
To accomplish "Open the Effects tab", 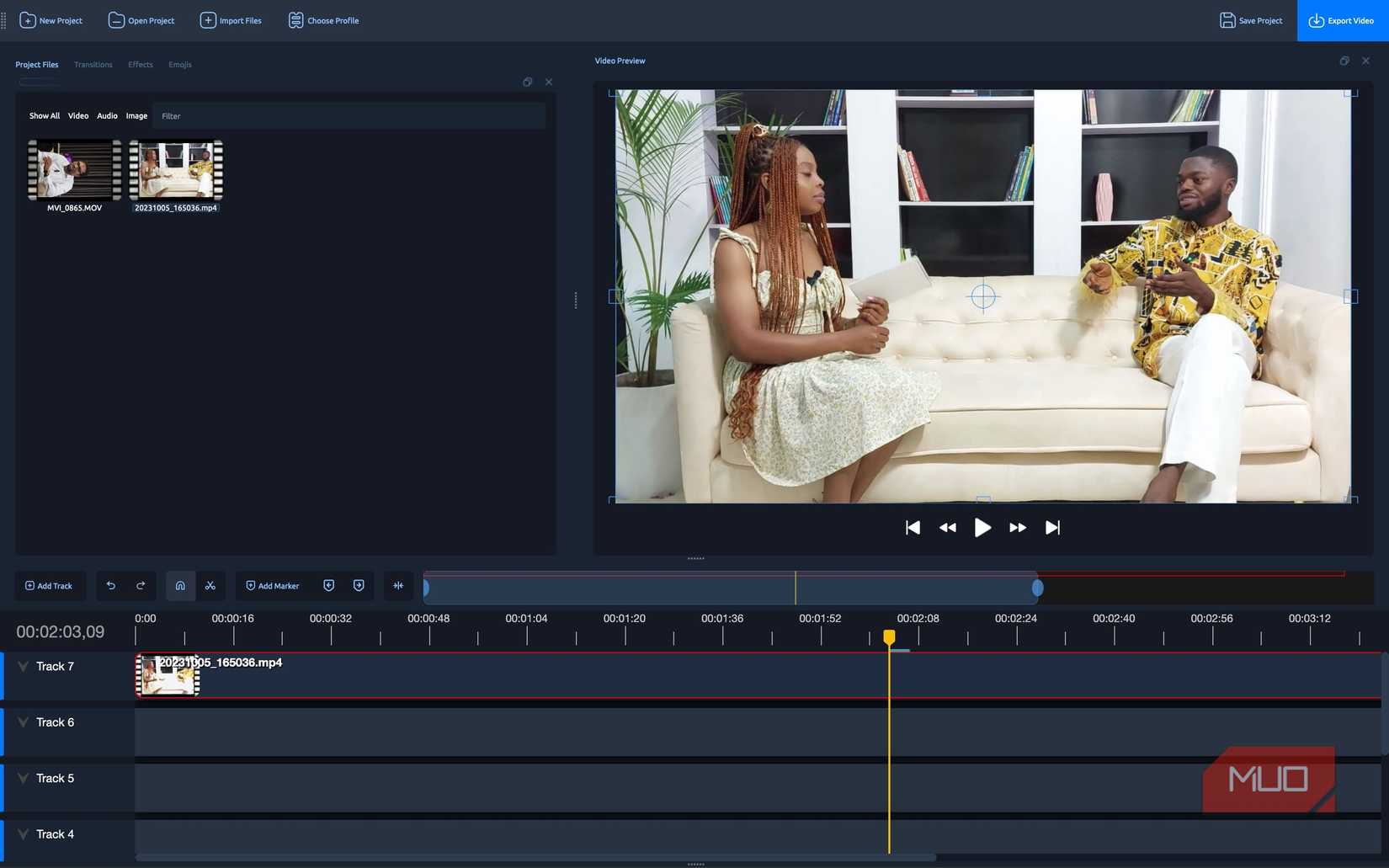I will pos(141,65).
